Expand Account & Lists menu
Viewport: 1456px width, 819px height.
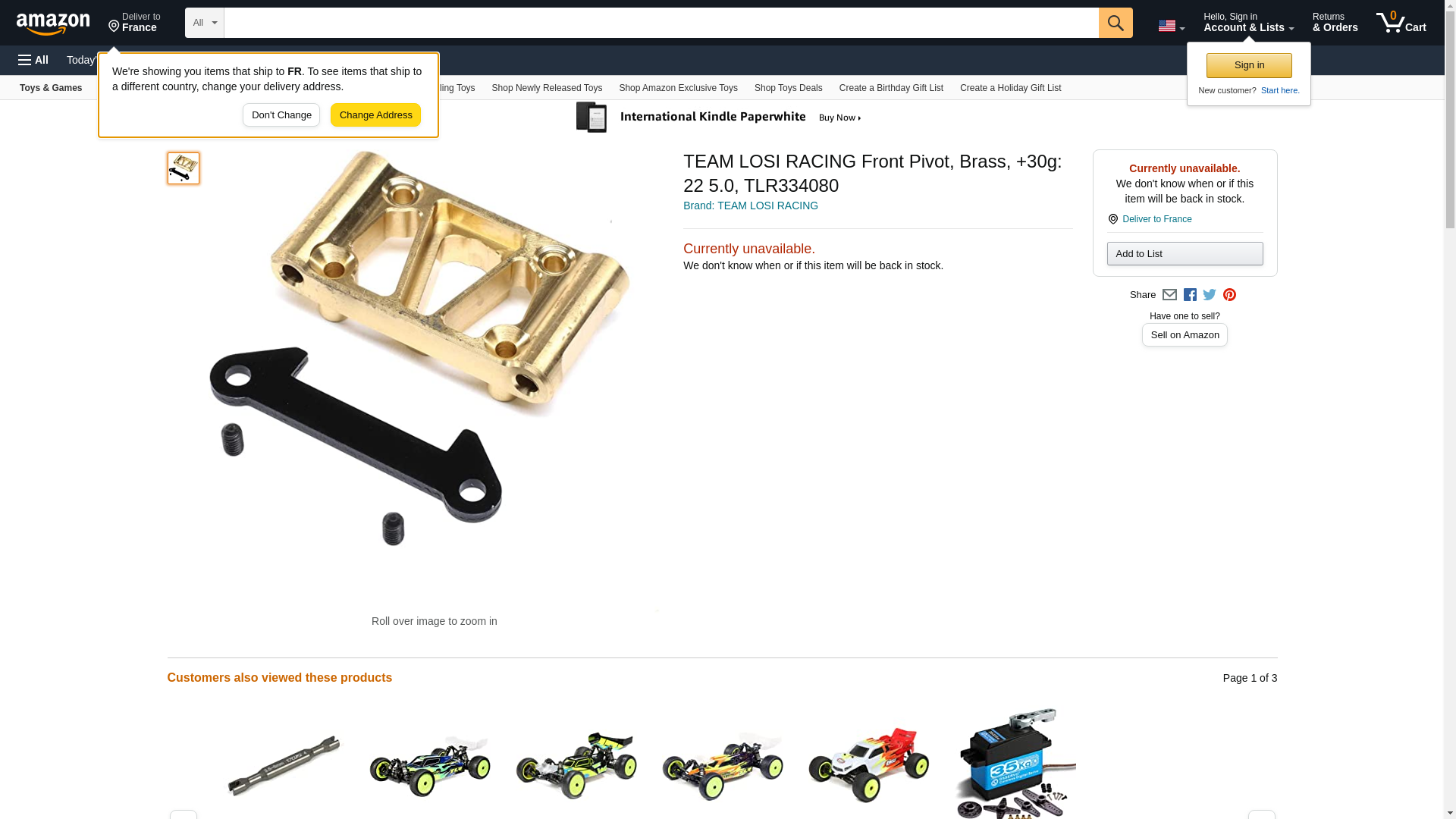click(x=1248, y=23)
